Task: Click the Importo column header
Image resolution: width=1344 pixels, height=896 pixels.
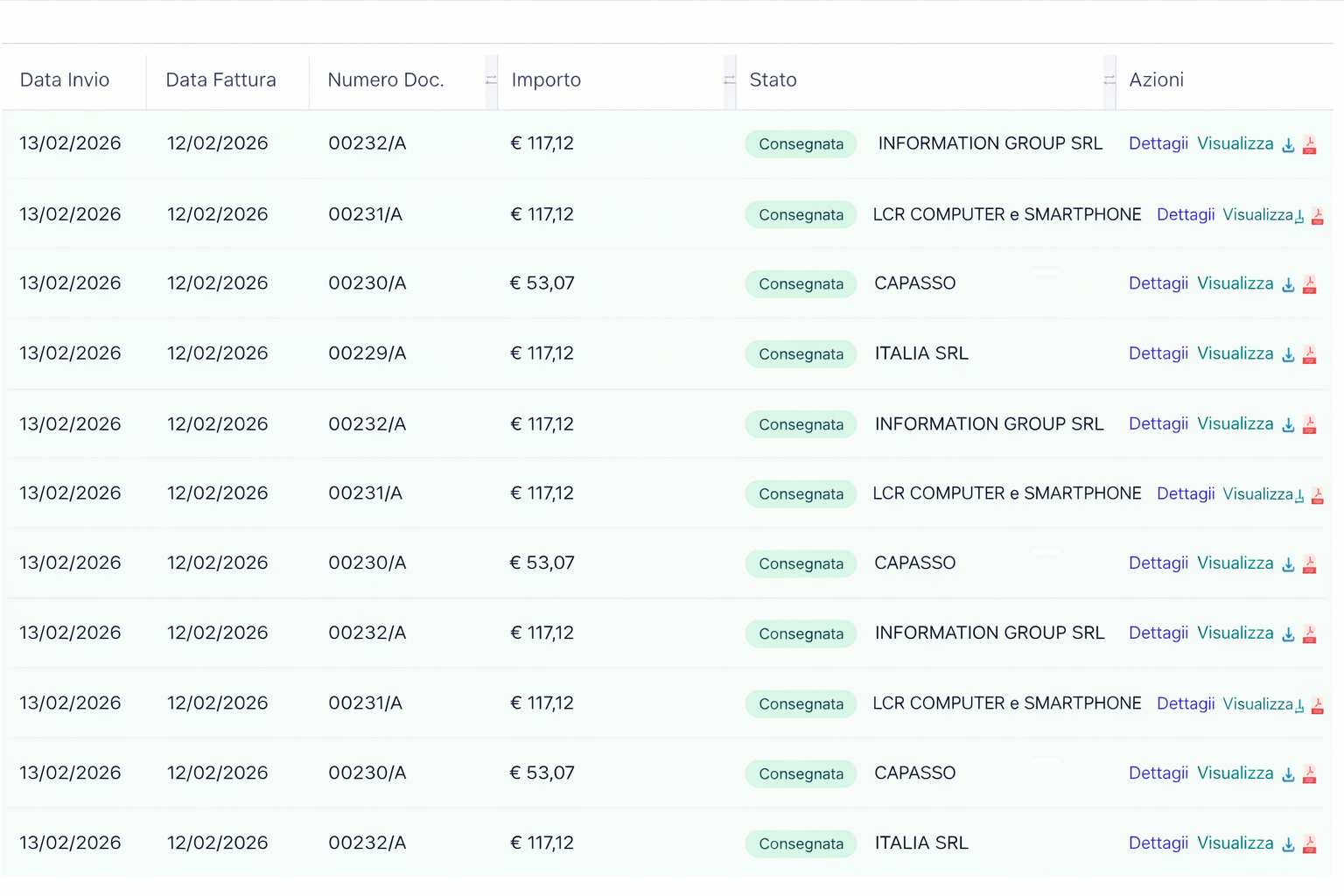Action: tap(546, 80)
